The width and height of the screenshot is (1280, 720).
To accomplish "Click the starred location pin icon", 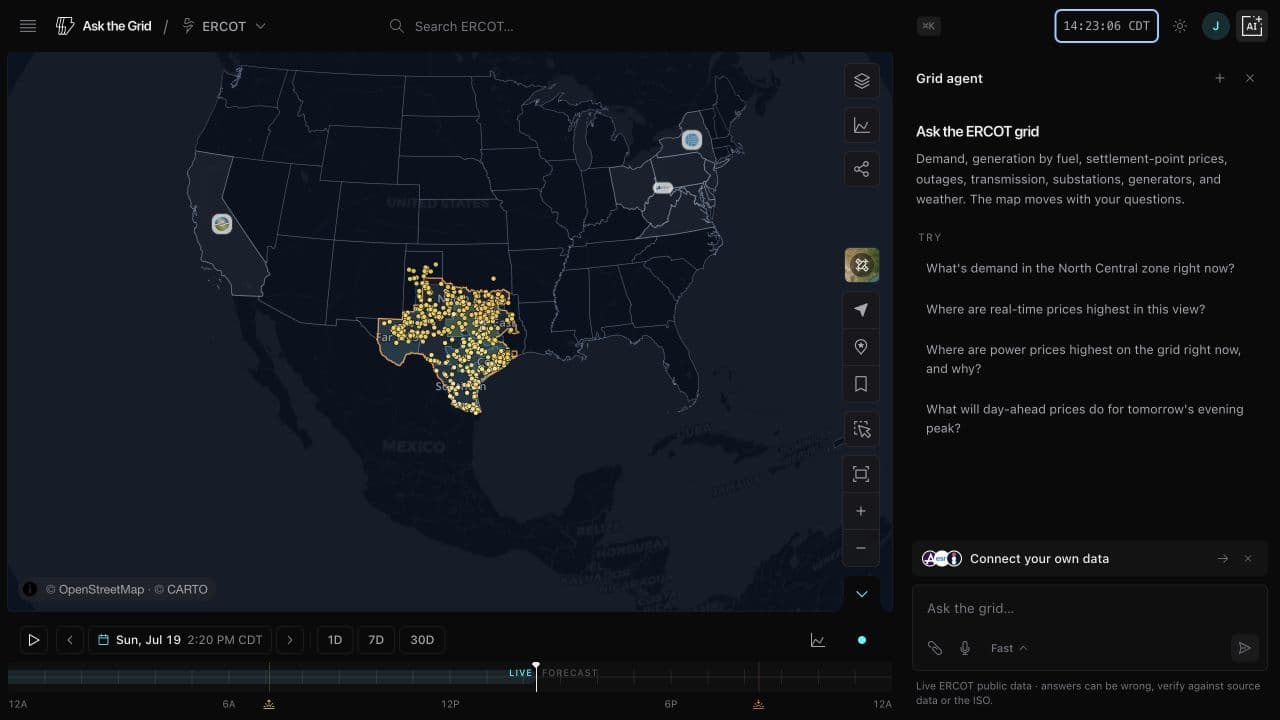I will pyautogui.click(x=861, y=347).
